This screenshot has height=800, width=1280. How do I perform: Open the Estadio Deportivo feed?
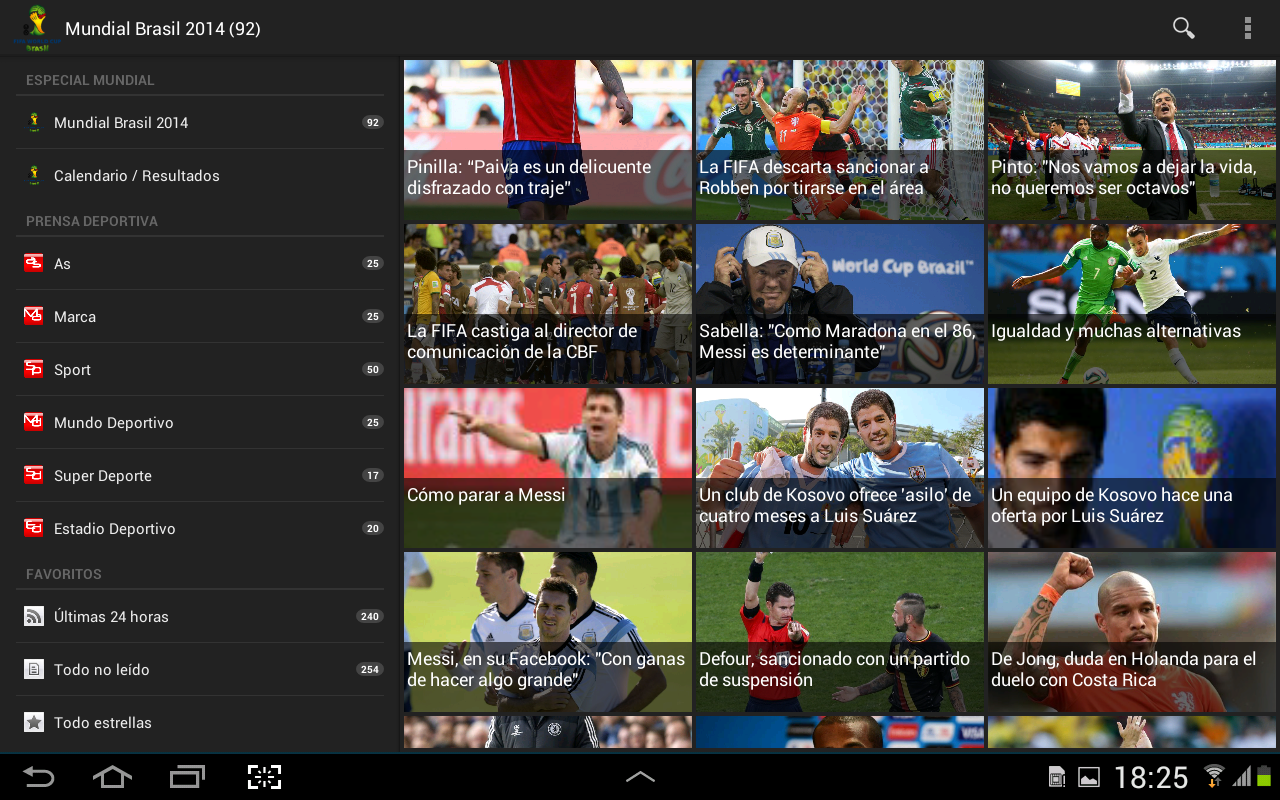point(200,528)
